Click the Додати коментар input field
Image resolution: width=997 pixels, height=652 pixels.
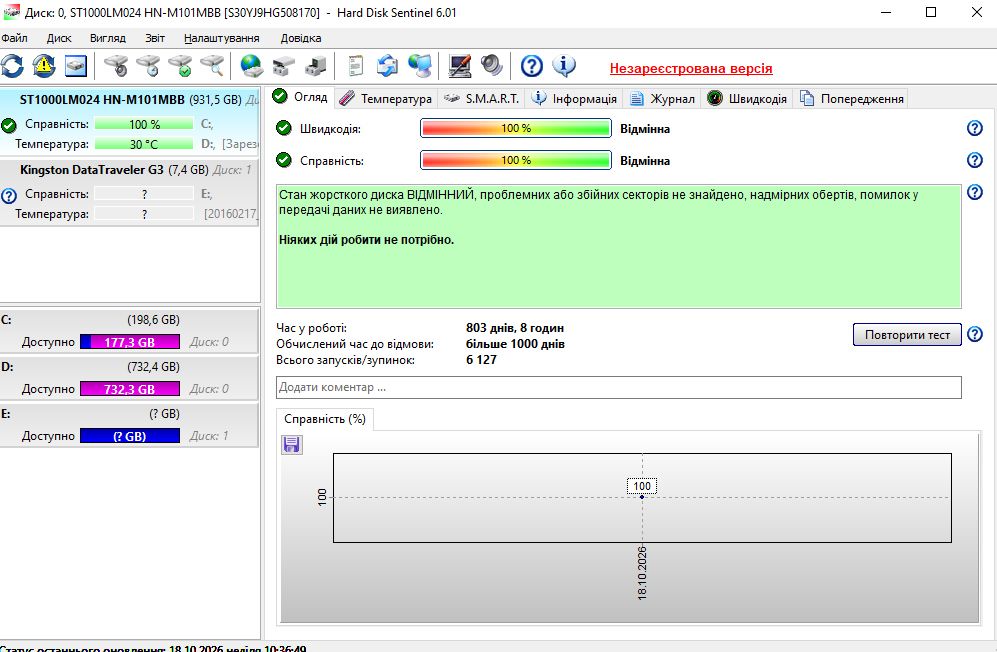pos(619,387)
